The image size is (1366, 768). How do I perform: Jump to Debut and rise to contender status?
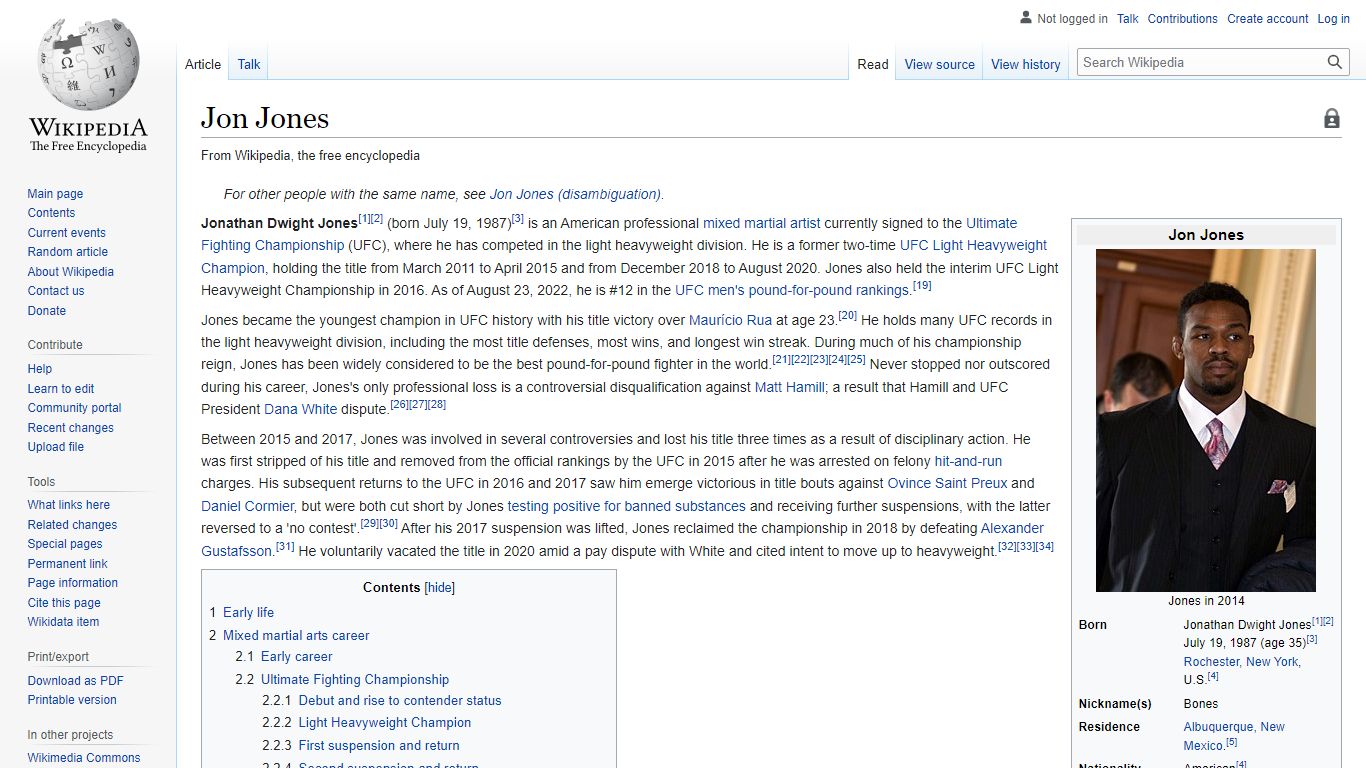pos(400,701)
